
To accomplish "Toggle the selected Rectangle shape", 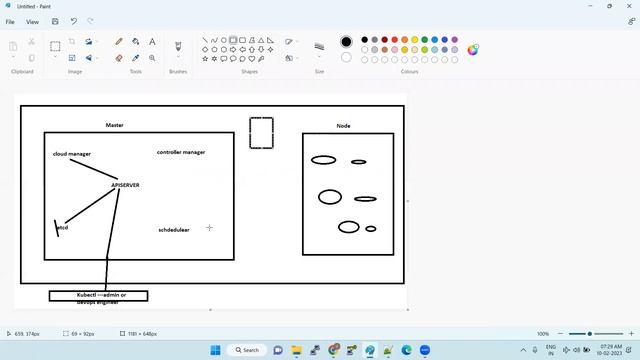I will [x=233, y=40].
